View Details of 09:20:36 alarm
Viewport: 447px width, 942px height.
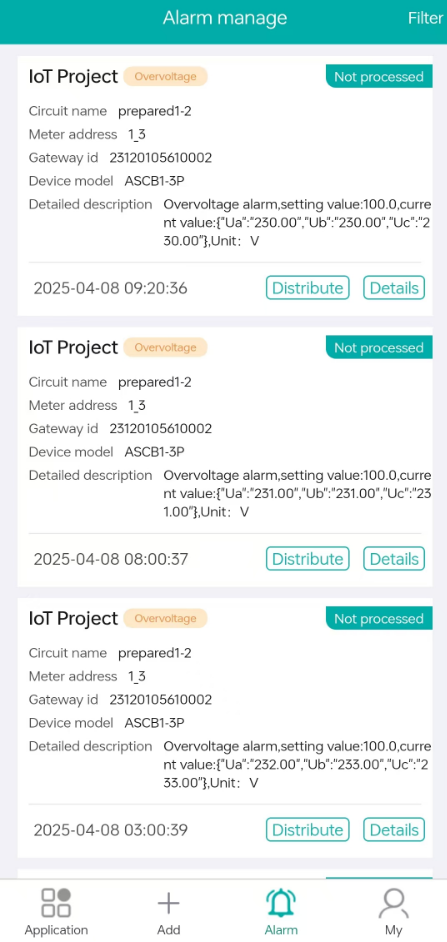(x=394, y=288)
